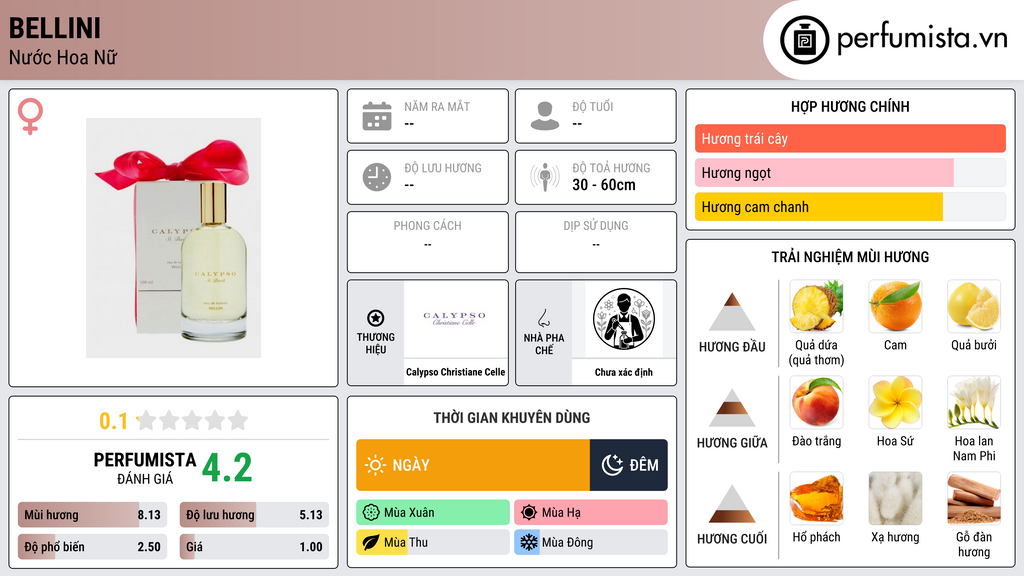Click the five-star user rating row
Screen dimensions: 1024x576
pyautogui.click(x=193, y=420)
